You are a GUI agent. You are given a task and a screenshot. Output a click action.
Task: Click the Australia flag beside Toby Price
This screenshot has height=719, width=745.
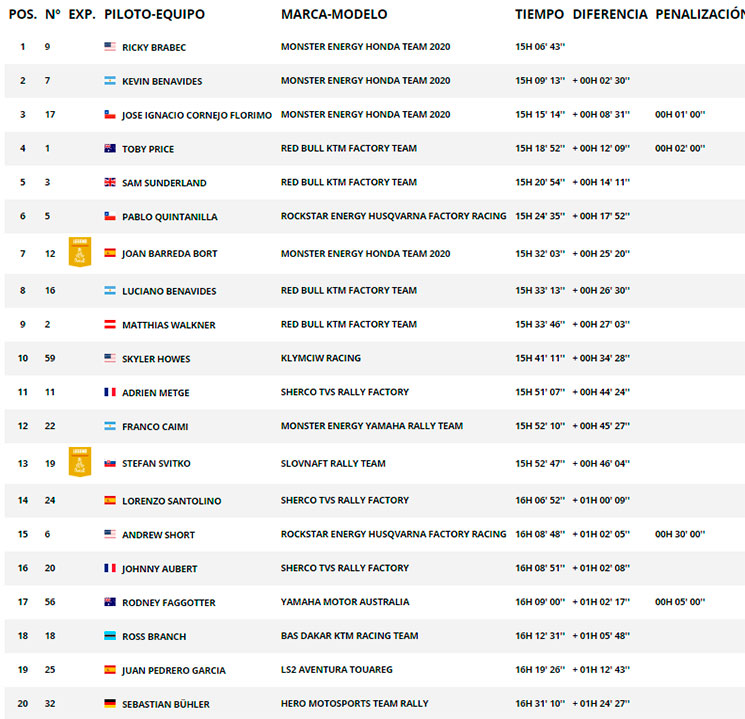point(110,148)
